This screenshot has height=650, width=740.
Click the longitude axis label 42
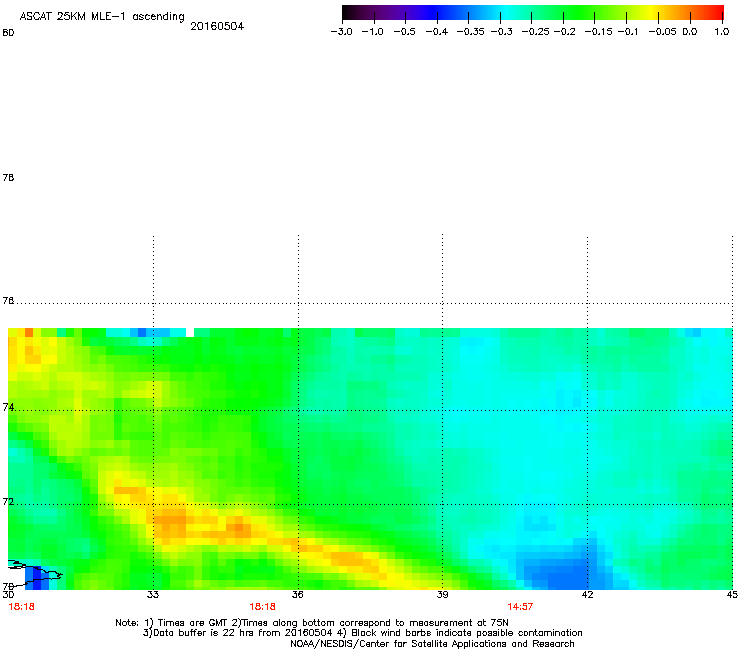pyautogui.click(x=587, y=594)
